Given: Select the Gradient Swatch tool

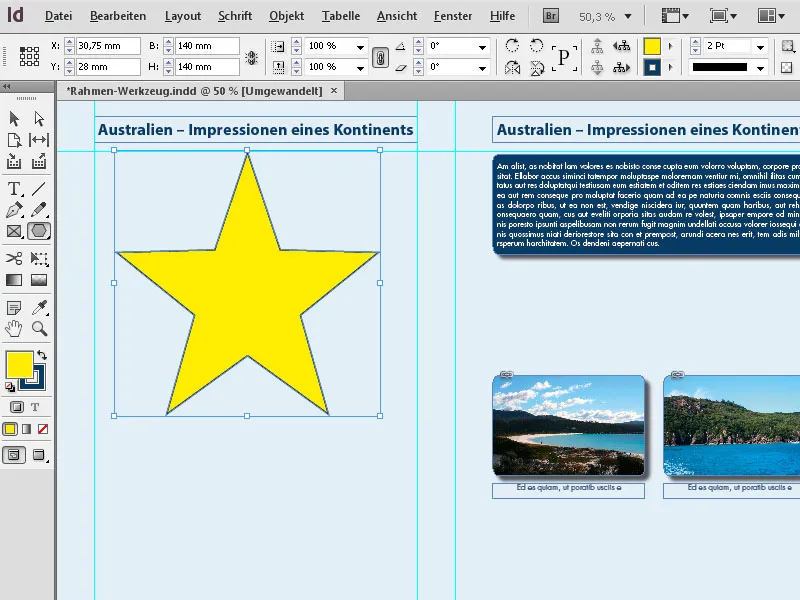Looking at the screenshot, I should click(x=14, y=280).
